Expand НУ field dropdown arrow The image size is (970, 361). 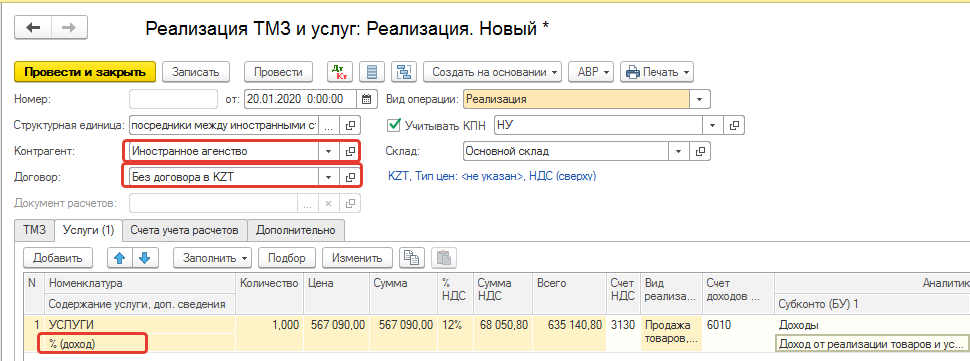point(713,125)
